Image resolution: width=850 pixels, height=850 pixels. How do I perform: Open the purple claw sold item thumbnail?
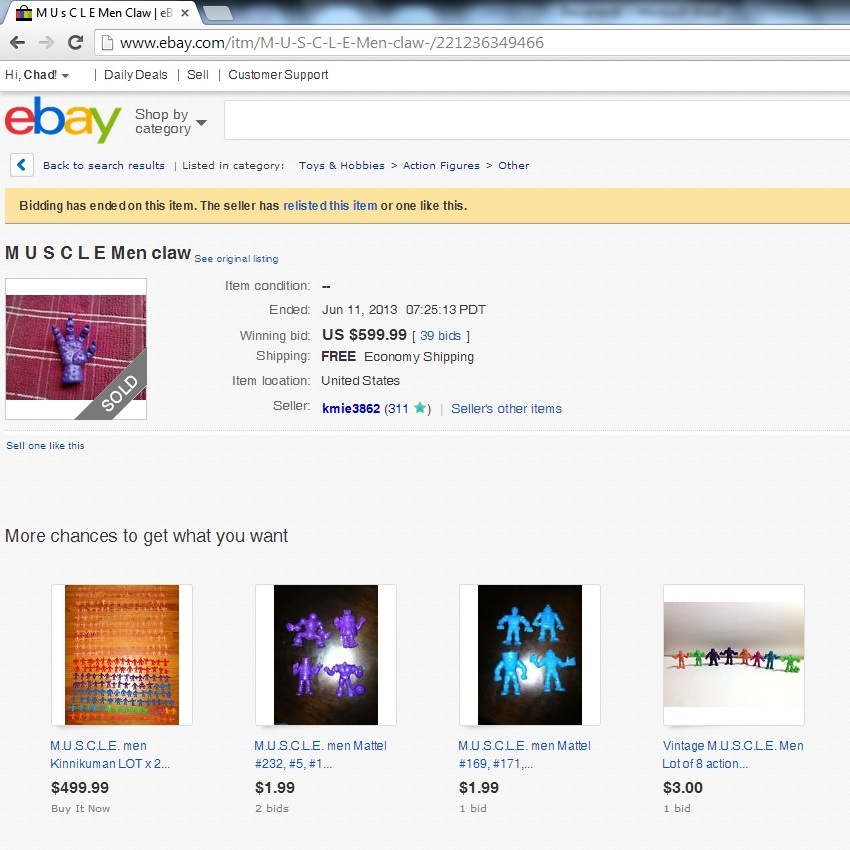pyautogui.click(x=76, y=349)
